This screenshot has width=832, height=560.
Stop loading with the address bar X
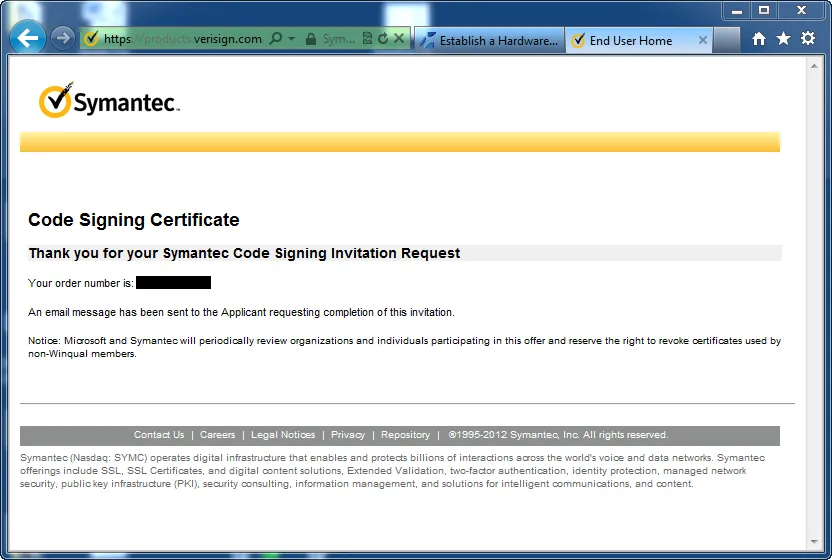point(399,38)
